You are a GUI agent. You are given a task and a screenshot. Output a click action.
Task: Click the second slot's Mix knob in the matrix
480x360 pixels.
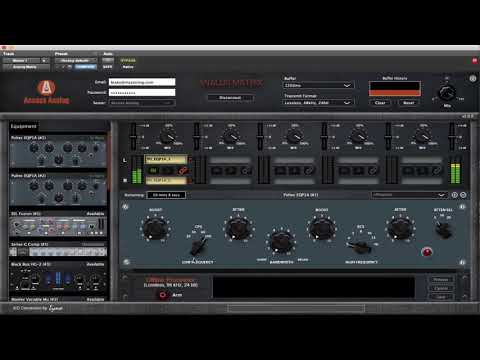tap(231, 137)
